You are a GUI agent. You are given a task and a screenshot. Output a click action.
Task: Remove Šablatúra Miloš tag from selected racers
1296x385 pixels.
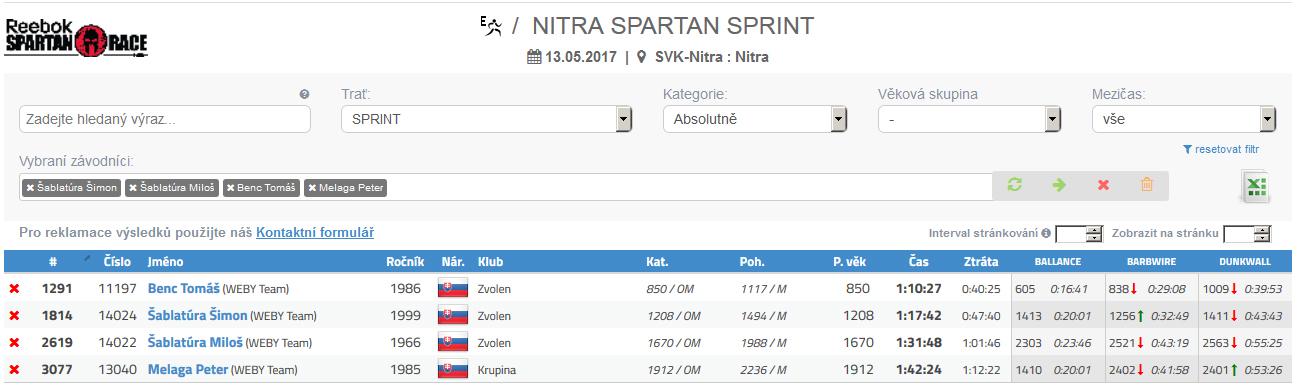(133, 188)
